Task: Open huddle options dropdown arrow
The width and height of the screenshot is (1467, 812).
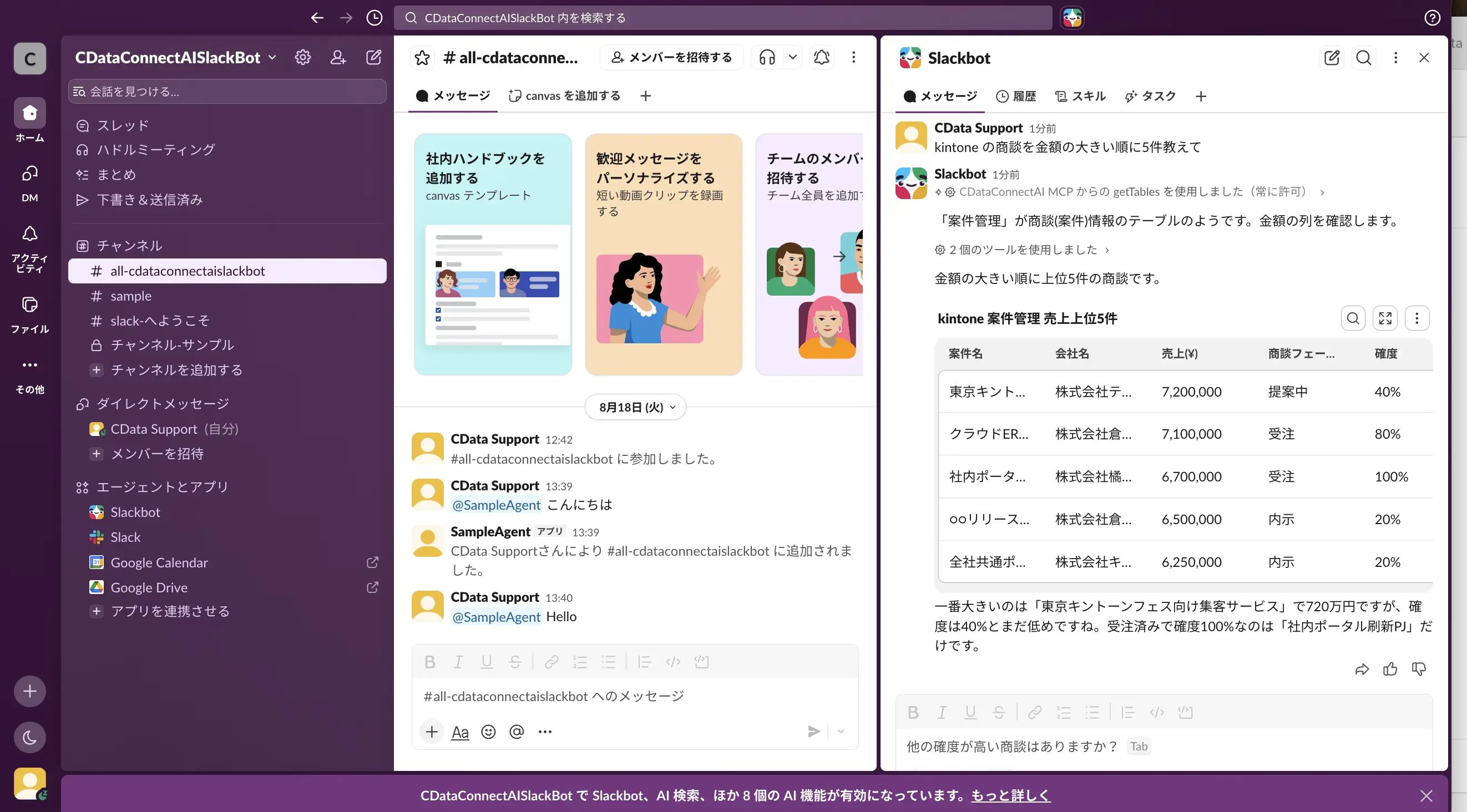Action: pyautogui.click(x=792, y=58)
